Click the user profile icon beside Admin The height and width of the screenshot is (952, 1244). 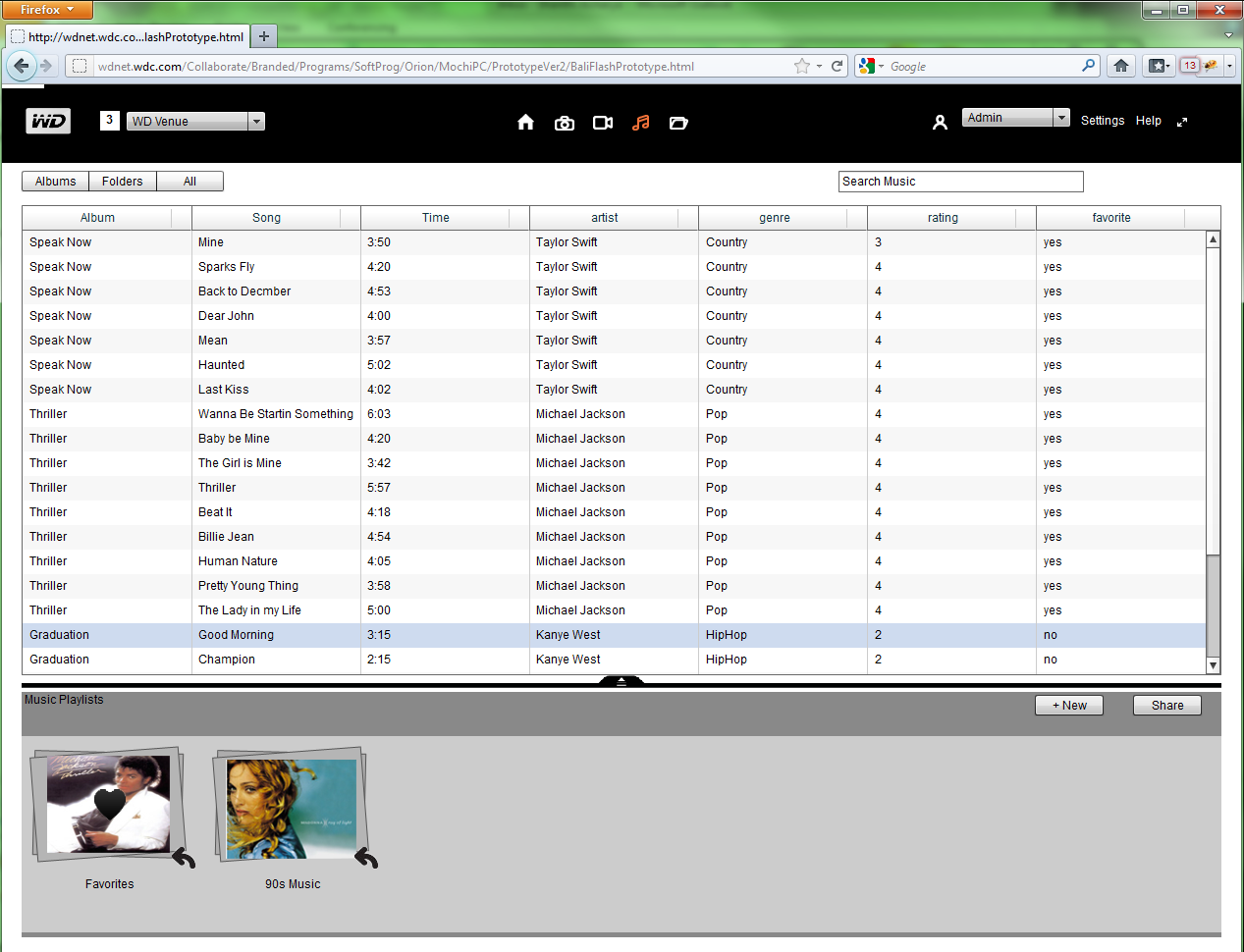pyautogui.click(x=940, y=122)
